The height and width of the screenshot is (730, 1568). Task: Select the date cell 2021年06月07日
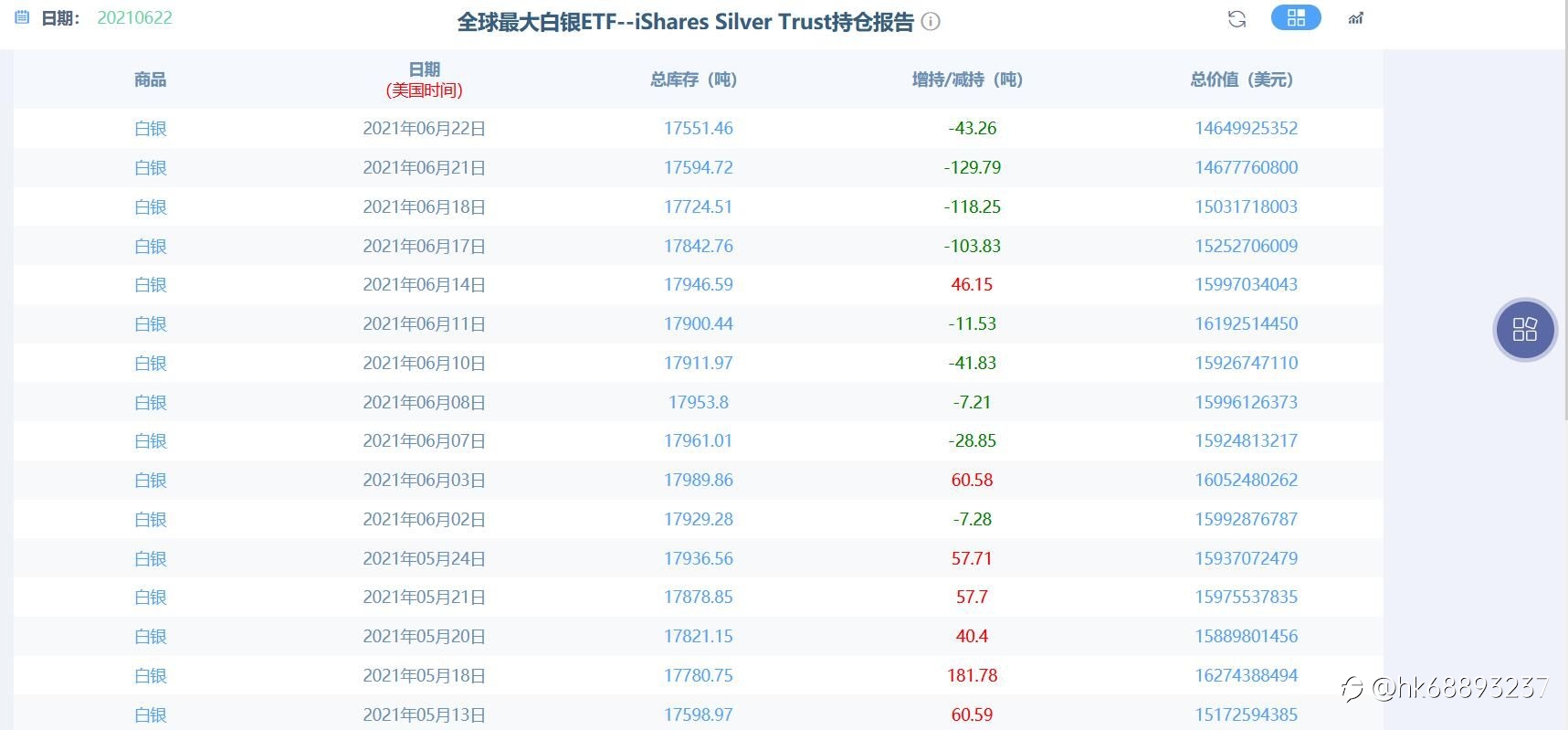click(425, 440)
